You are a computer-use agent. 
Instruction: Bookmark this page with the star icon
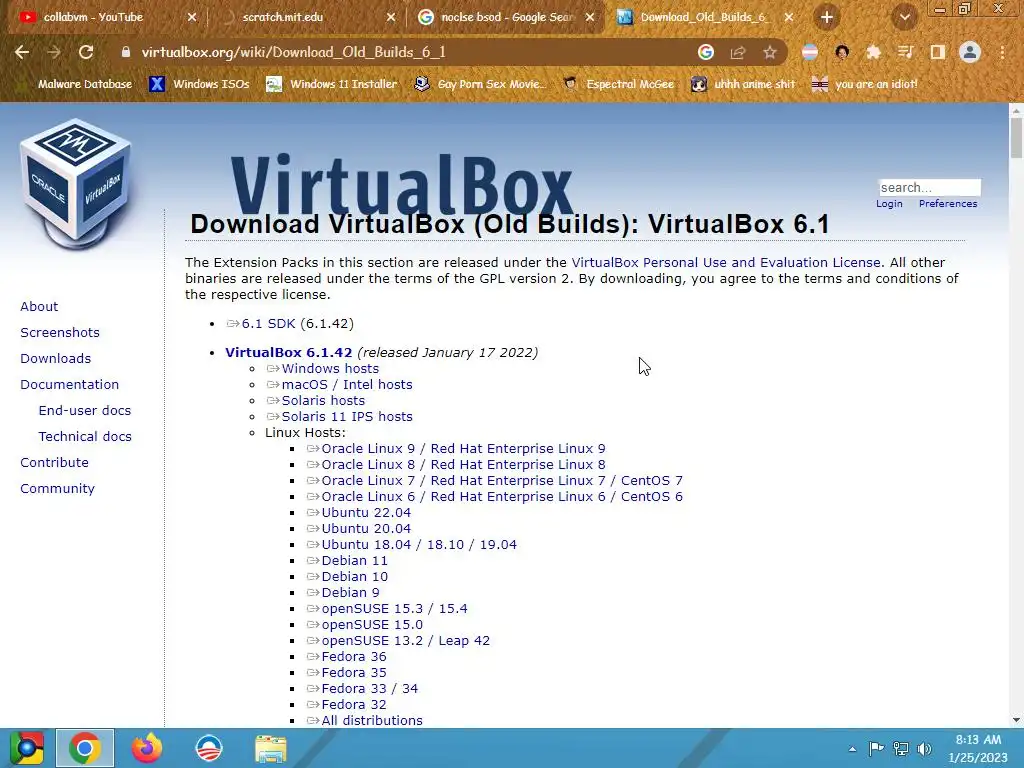click(770, 52)
